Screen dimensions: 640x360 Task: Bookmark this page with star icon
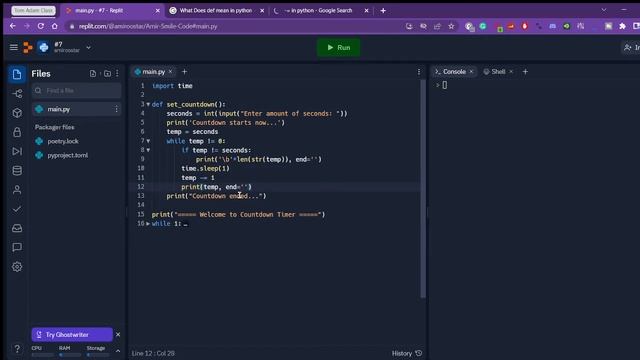point(451,26)
